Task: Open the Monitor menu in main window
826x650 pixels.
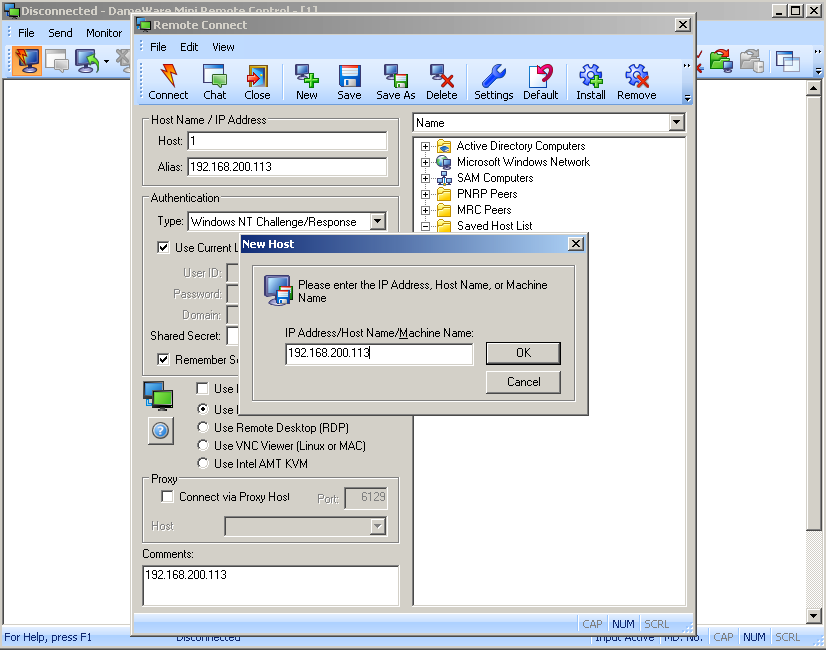Action: (x=103, y=33)
